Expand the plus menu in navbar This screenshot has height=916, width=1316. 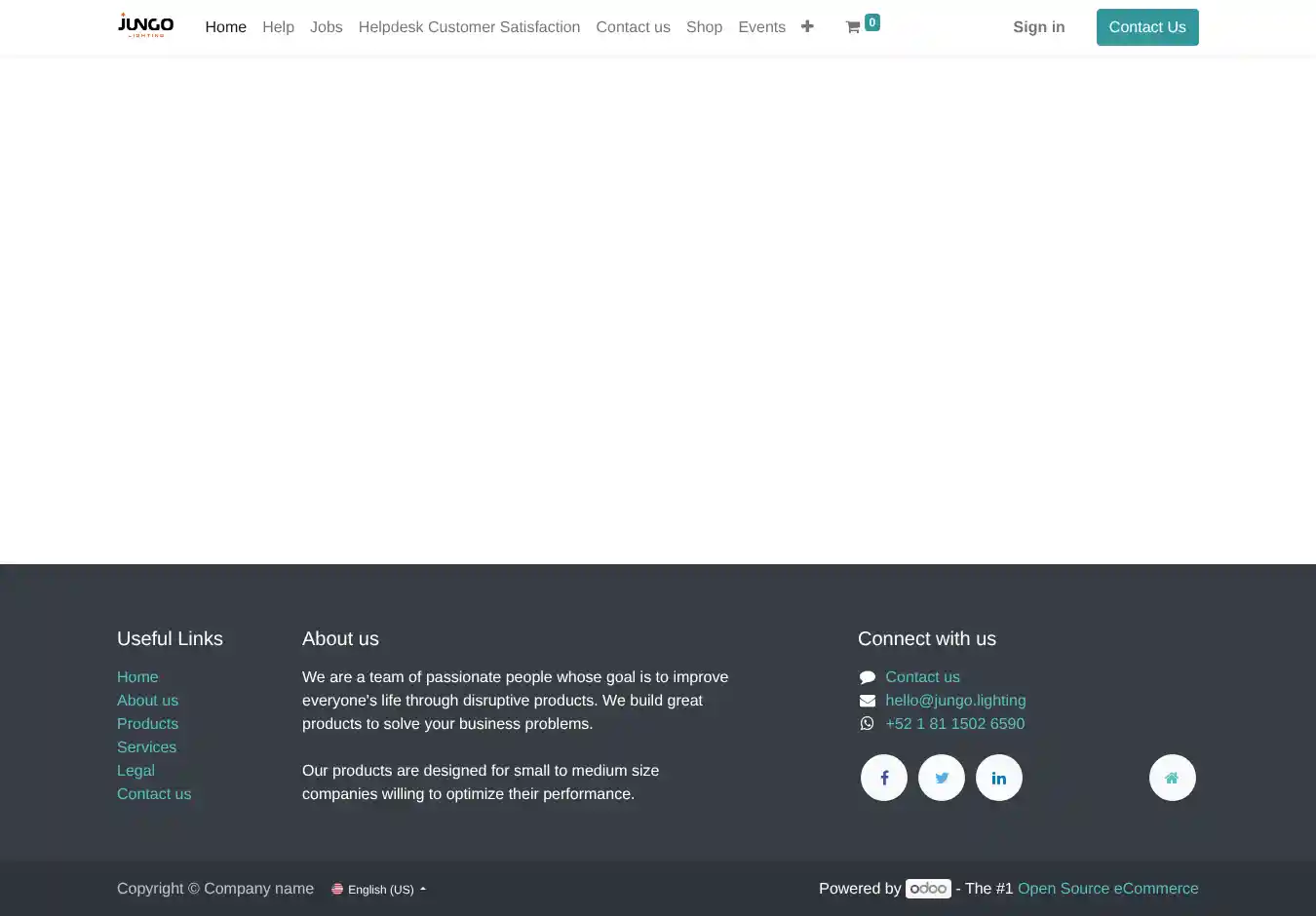[807, 26]
